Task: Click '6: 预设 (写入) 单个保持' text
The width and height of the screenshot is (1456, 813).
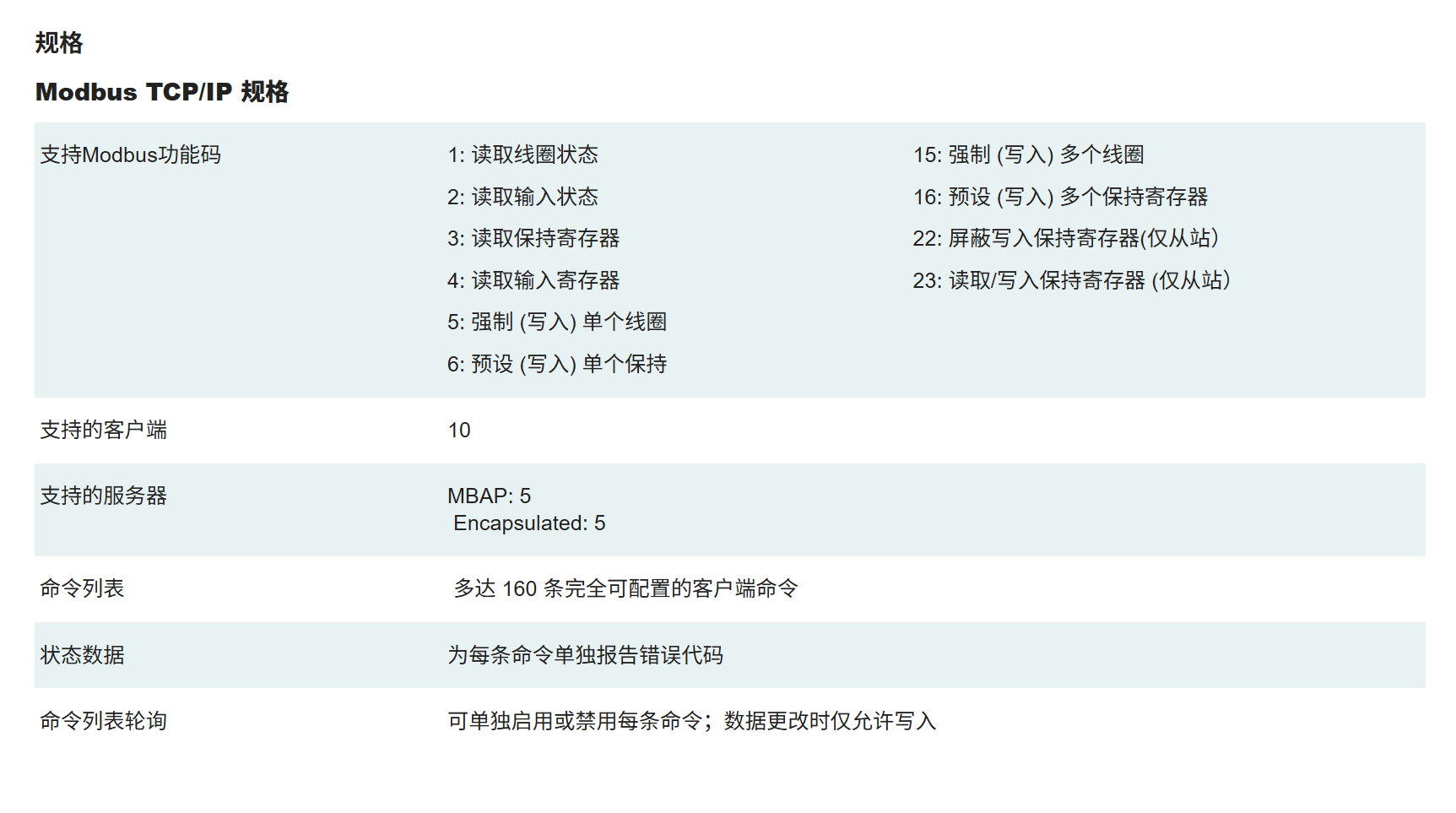Action: coord(557,365)
